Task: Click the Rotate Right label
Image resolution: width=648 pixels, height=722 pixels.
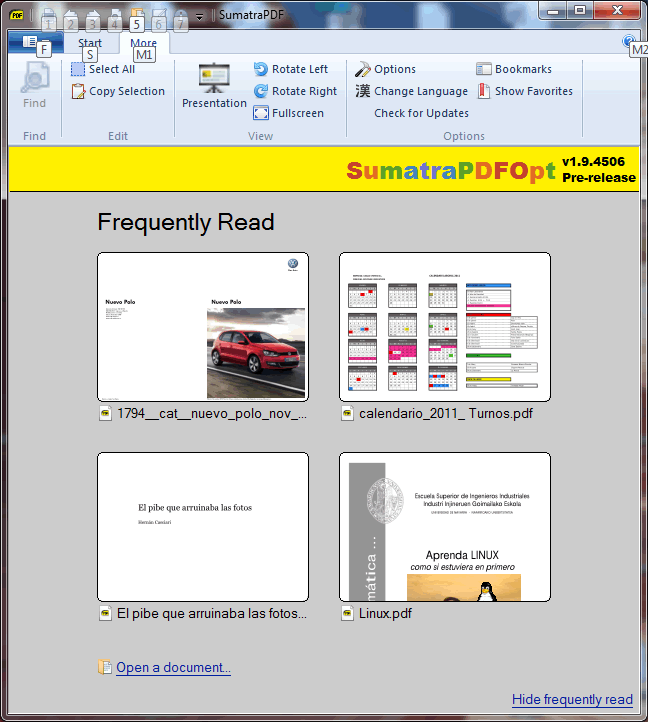Action: 304,91
